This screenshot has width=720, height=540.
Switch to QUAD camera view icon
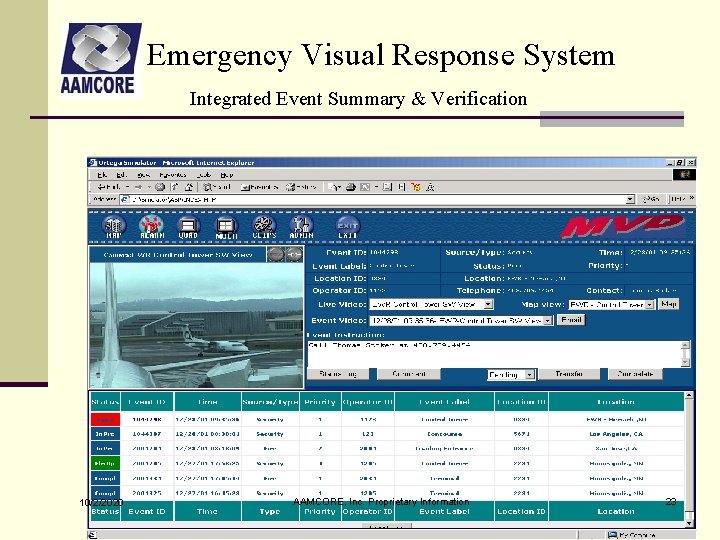188,227
